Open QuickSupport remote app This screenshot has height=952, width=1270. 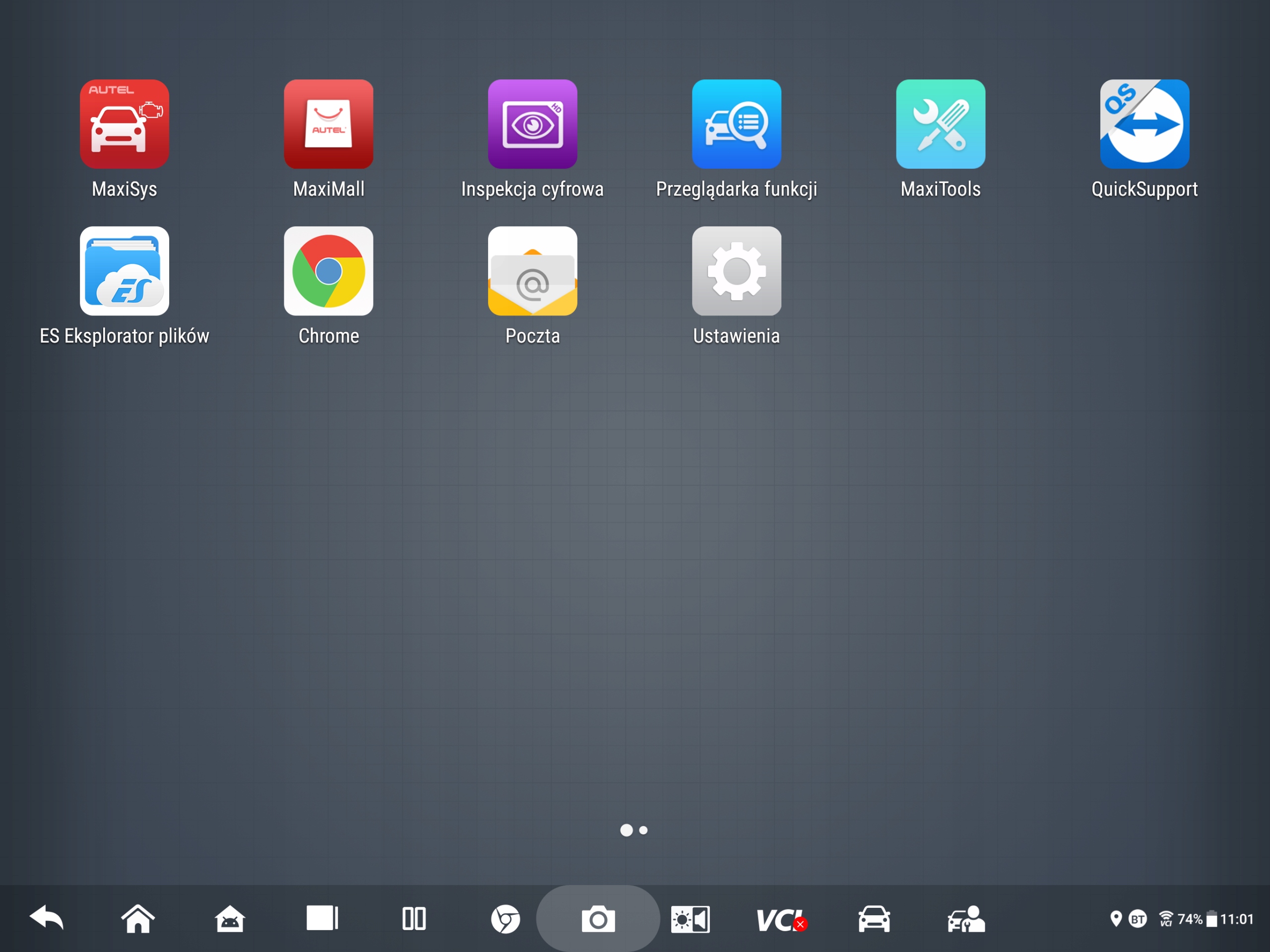coord(1144,124)
